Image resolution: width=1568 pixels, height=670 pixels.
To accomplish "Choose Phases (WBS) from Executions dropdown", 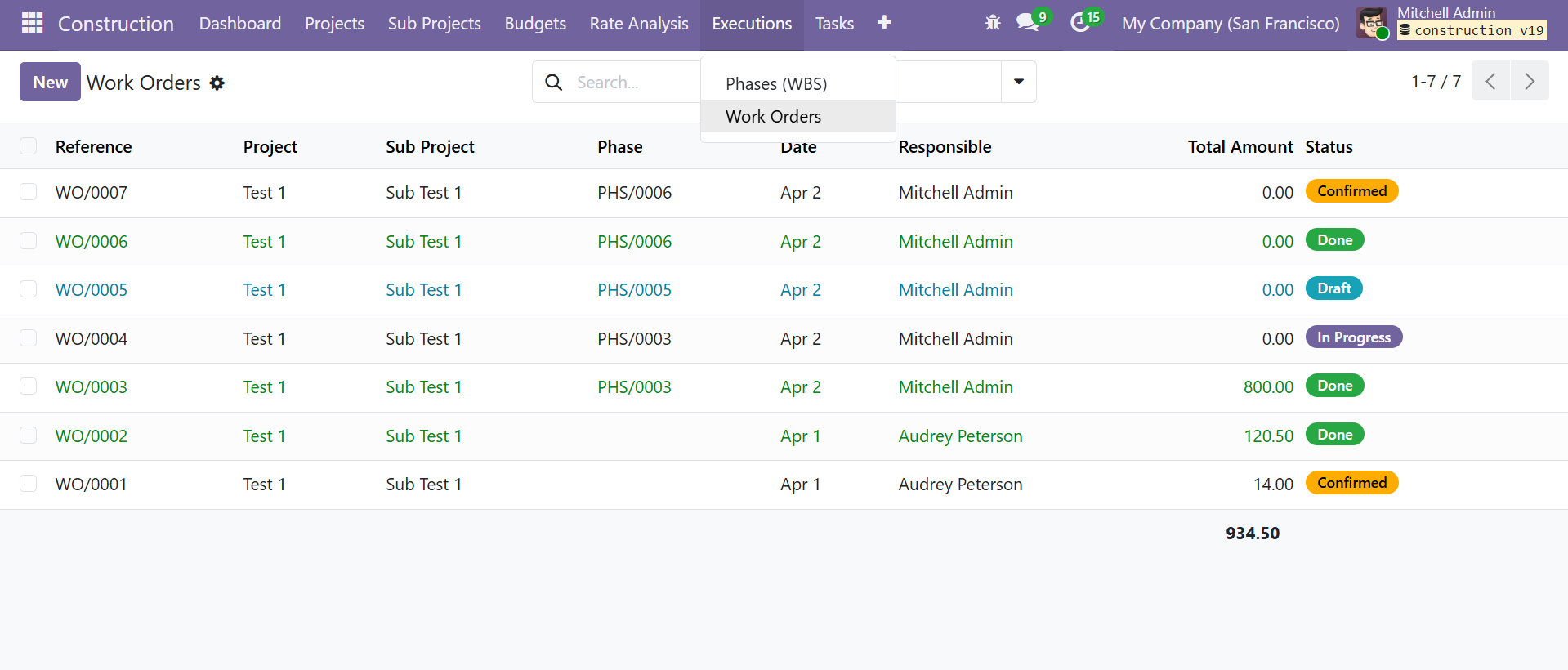I will pos(798,83).
